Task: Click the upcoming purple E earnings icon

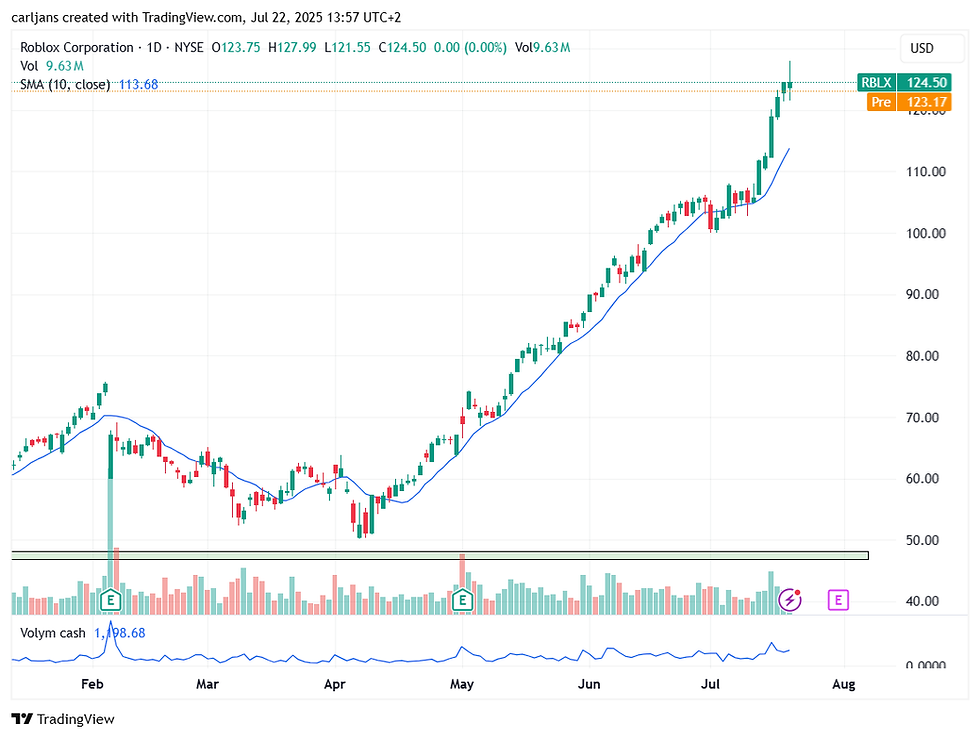Action: coord(838,601)
